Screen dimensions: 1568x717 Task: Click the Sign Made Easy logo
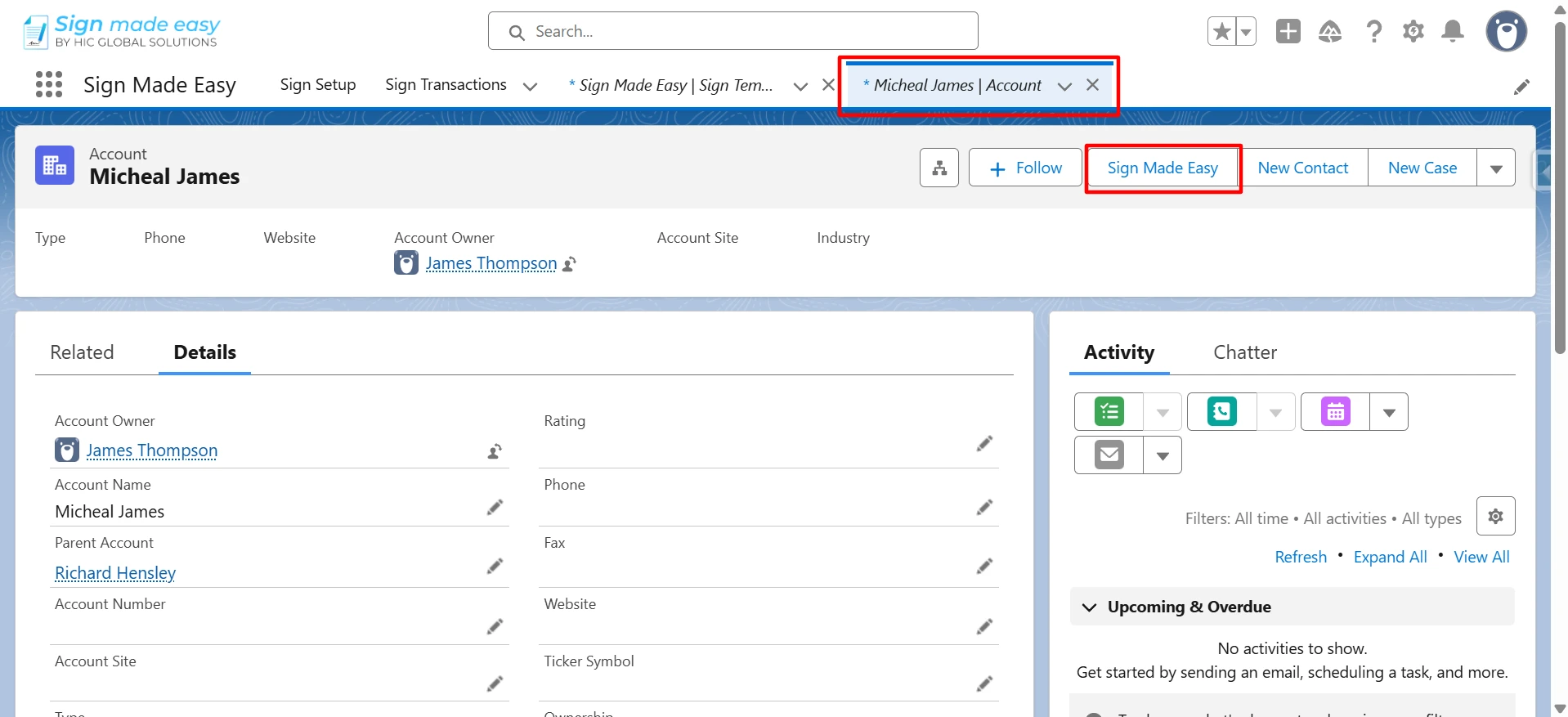(x=122, y=32)
